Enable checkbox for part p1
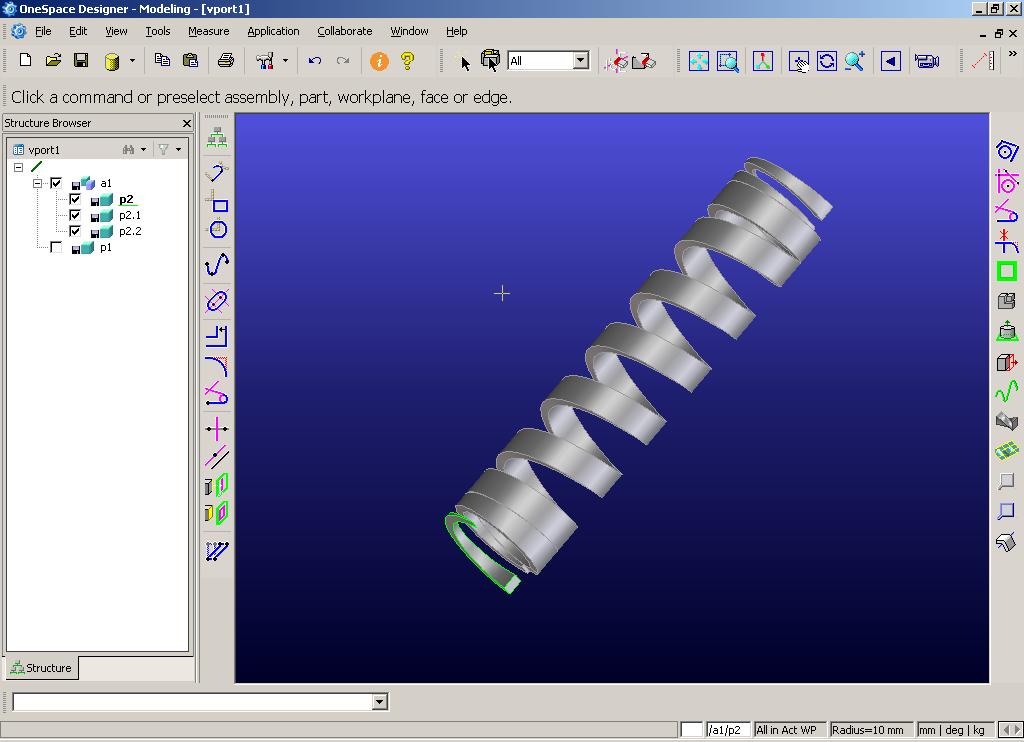The image size is (1024, 742). (56, 247)
